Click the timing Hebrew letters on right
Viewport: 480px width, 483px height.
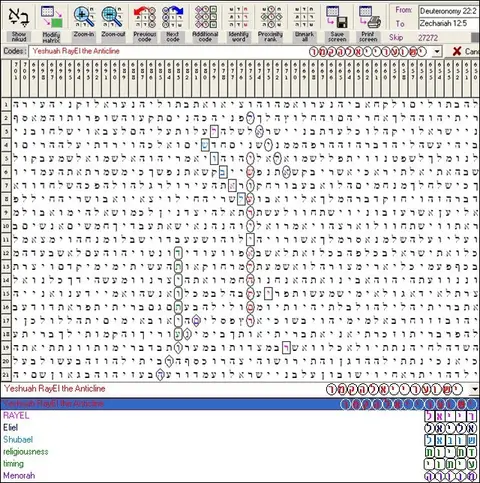click(x=450, y=464)
